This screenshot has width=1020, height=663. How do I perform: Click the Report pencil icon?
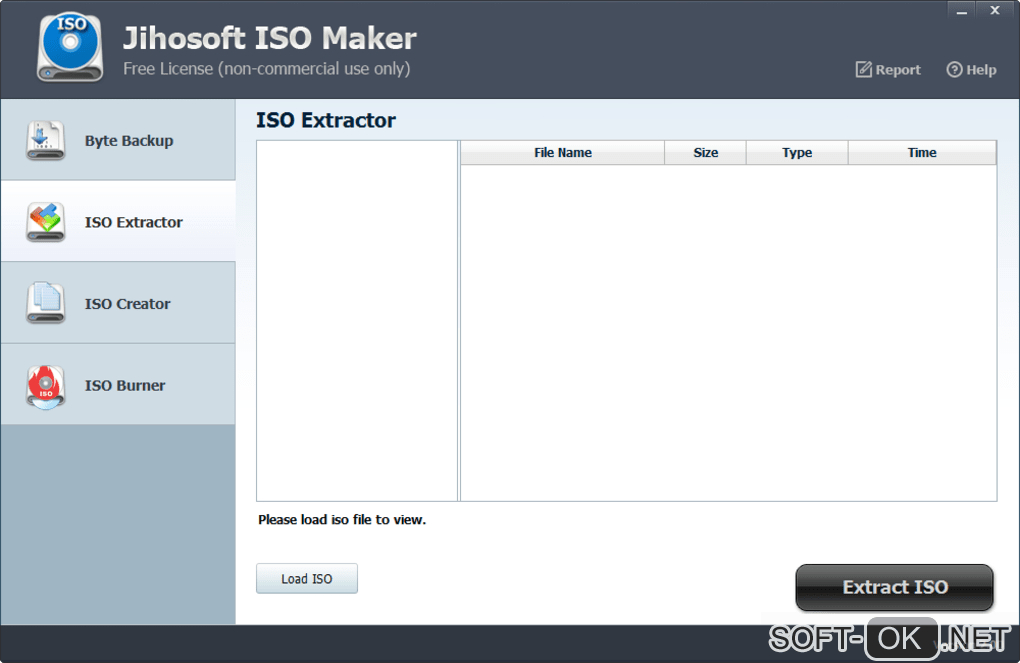click(863, 70)
